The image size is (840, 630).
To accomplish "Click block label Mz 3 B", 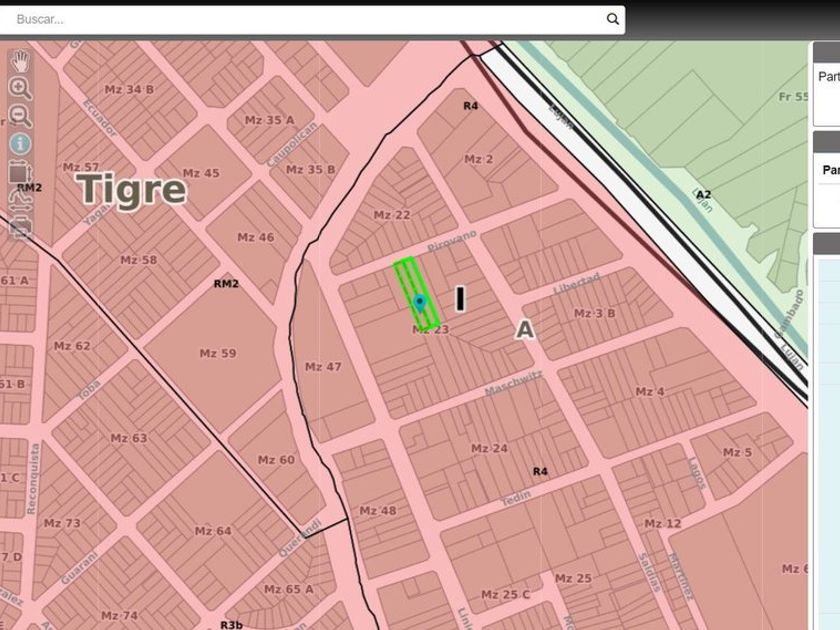I will click(595, 313).
